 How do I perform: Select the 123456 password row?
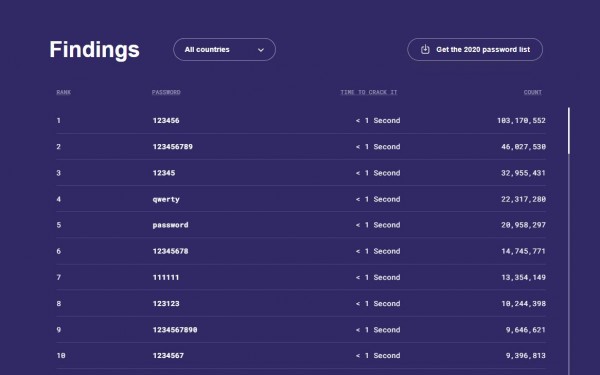click(301, 121)
